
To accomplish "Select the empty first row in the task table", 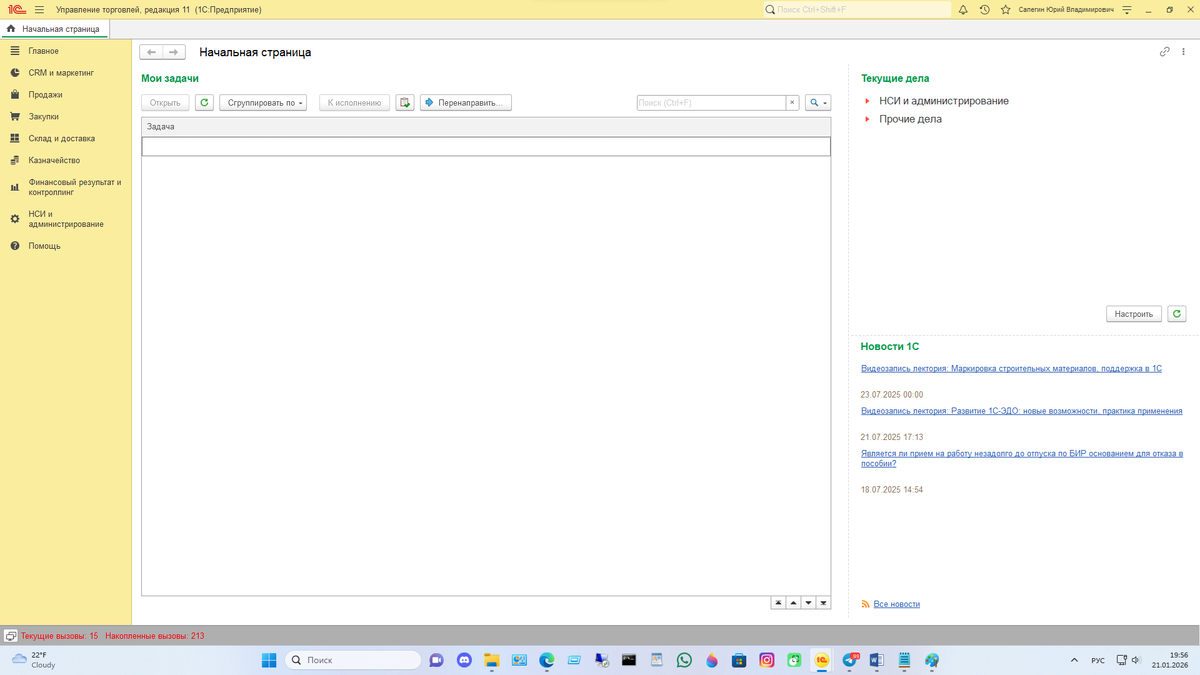I will point(486,147).
